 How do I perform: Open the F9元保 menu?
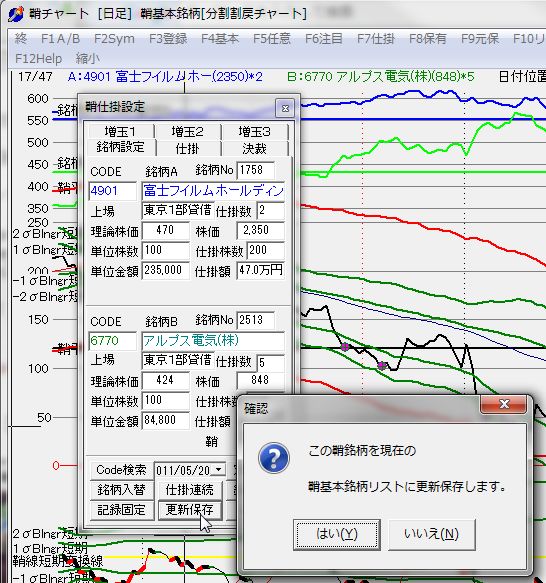[480, 38]
